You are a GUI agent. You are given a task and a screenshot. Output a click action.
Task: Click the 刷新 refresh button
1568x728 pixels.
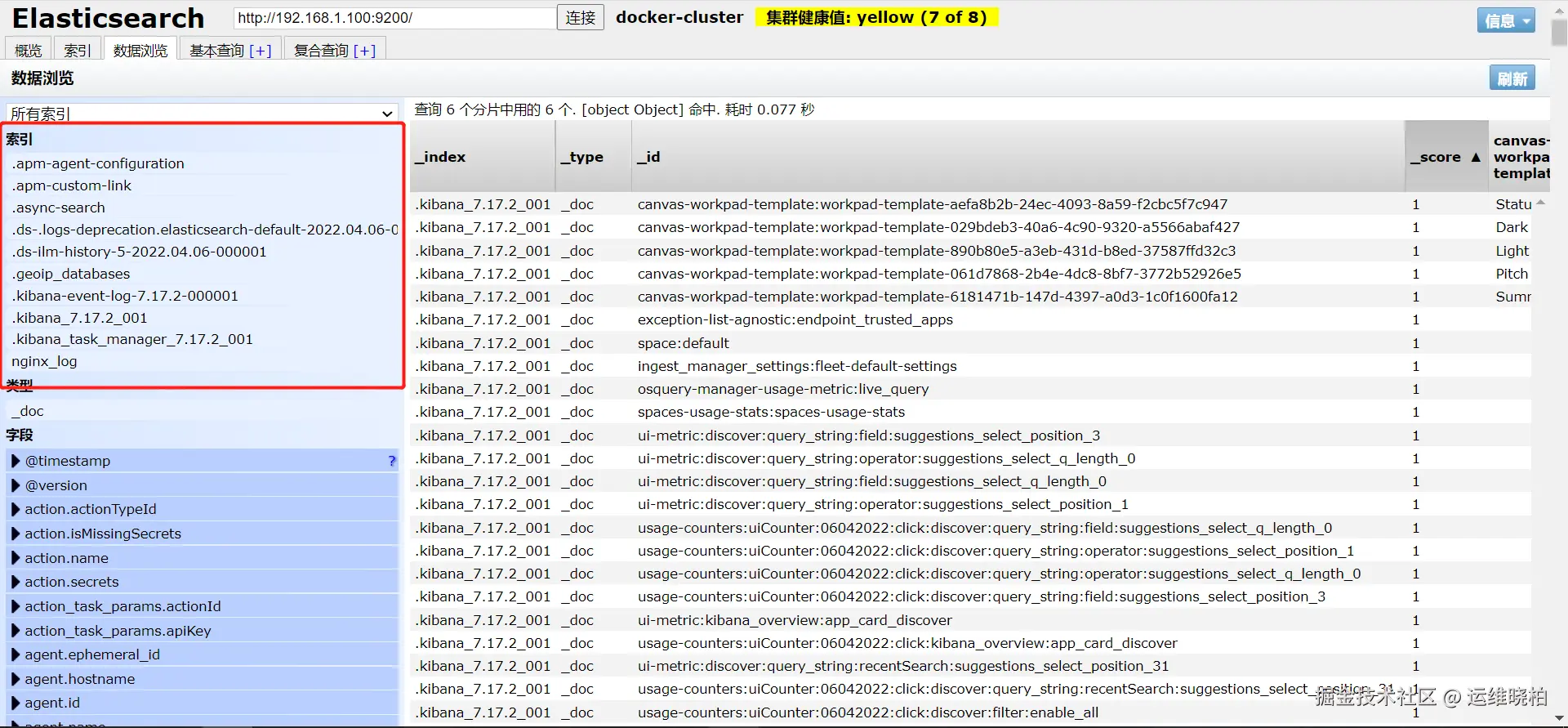(x=1512, y=78)
